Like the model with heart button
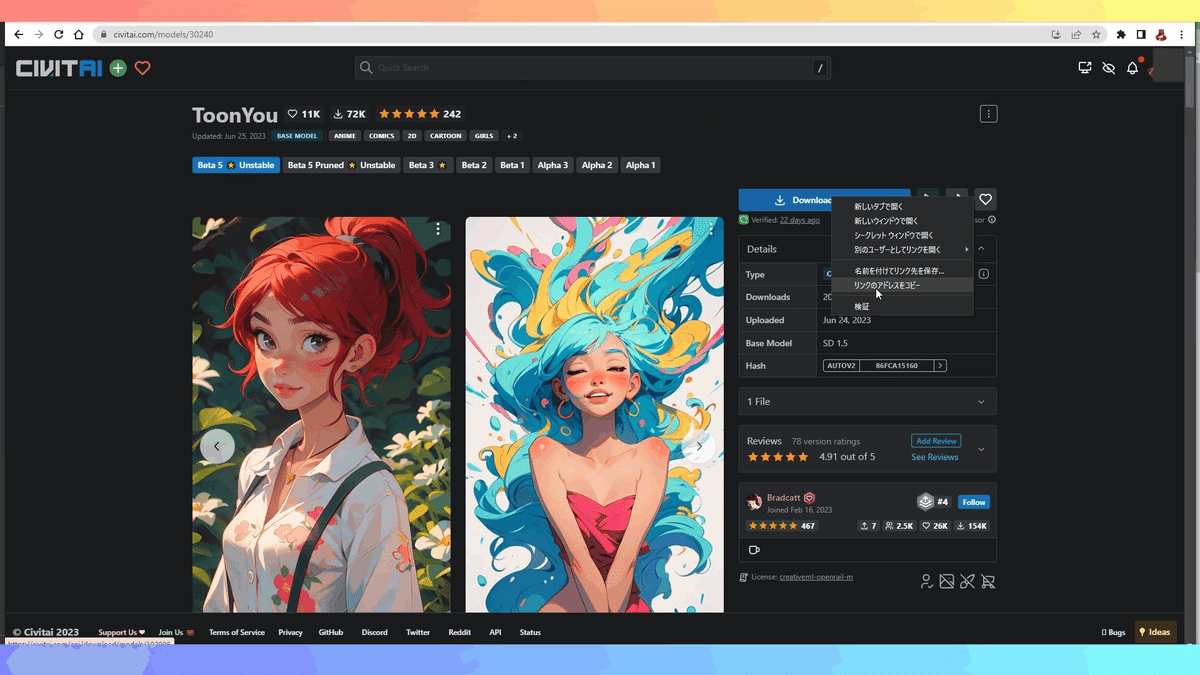The width and height of the screenshot is (1200, 675). [986, 200]
